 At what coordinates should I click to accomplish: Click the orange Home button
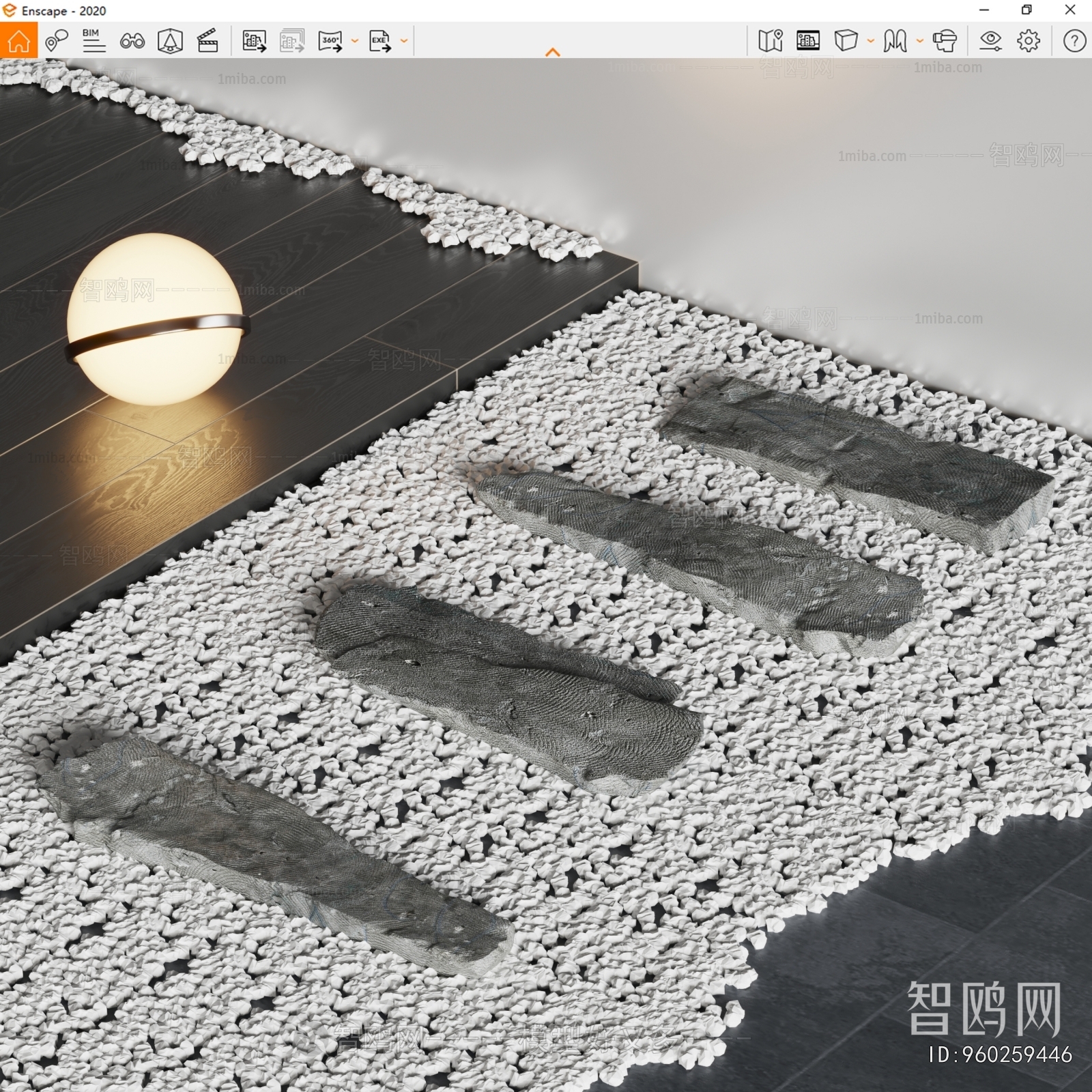pos(18,40)
